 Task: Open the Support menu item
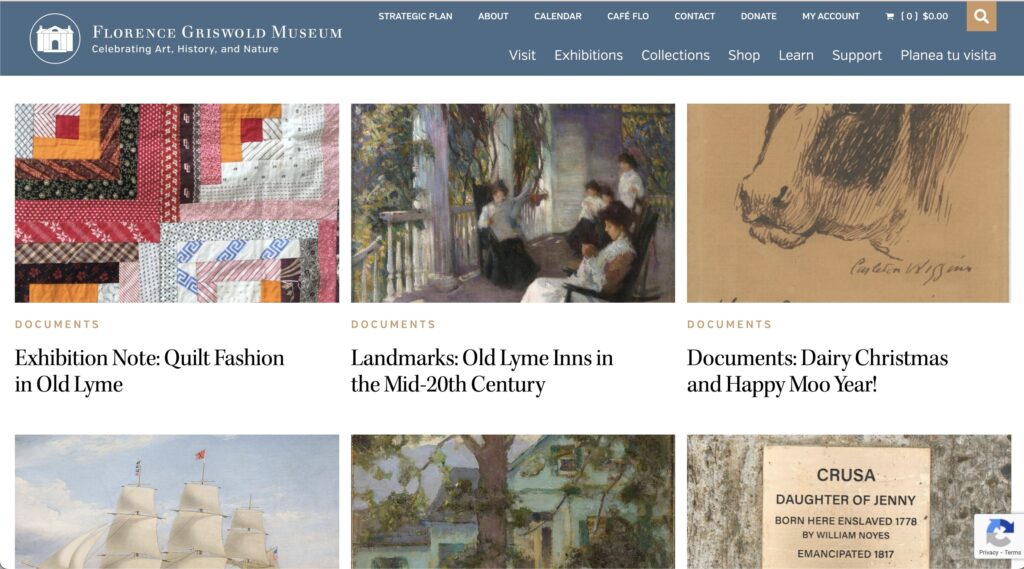(857, 56)
